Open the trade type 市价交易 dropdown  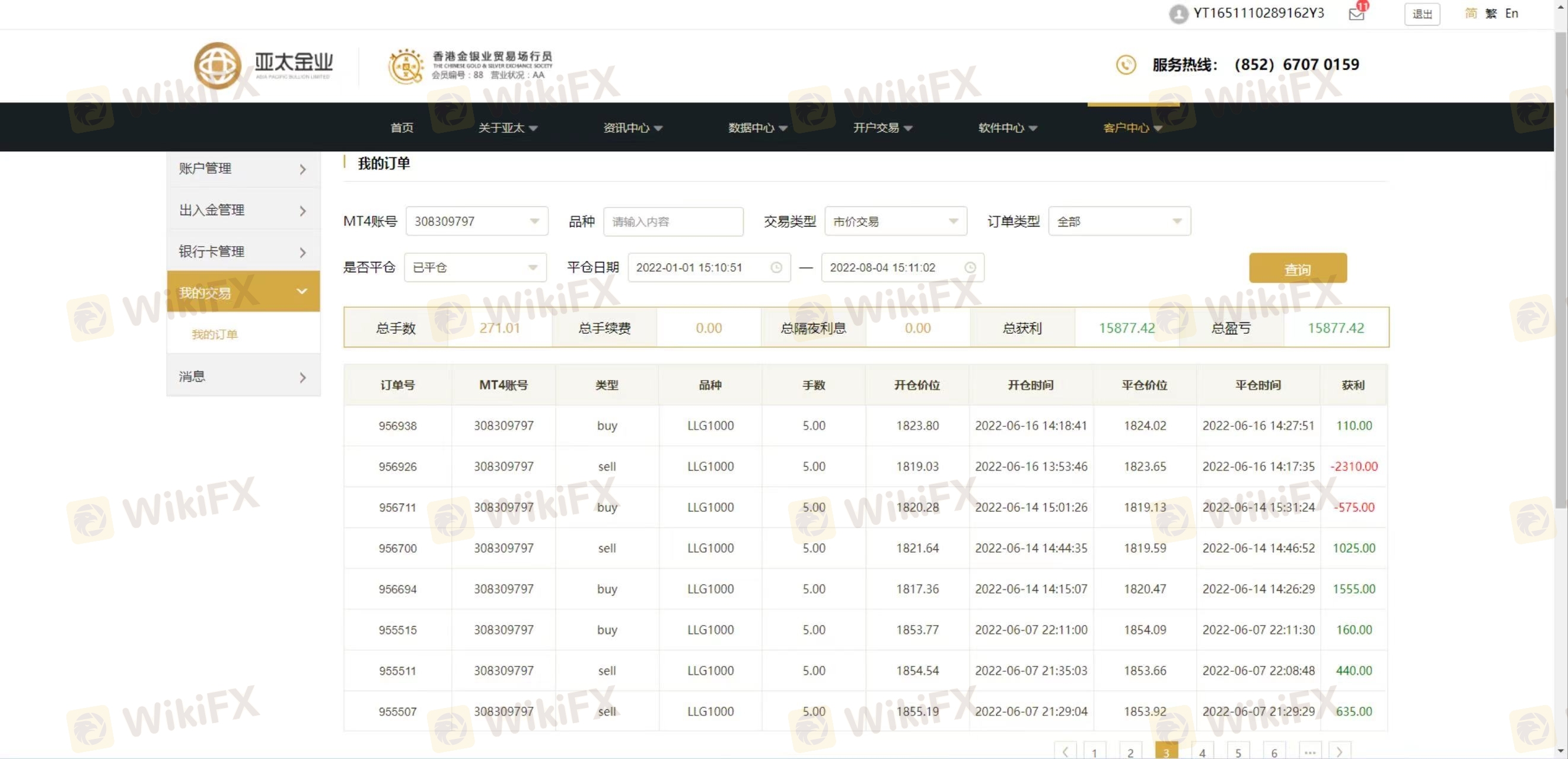coord(895,222)
